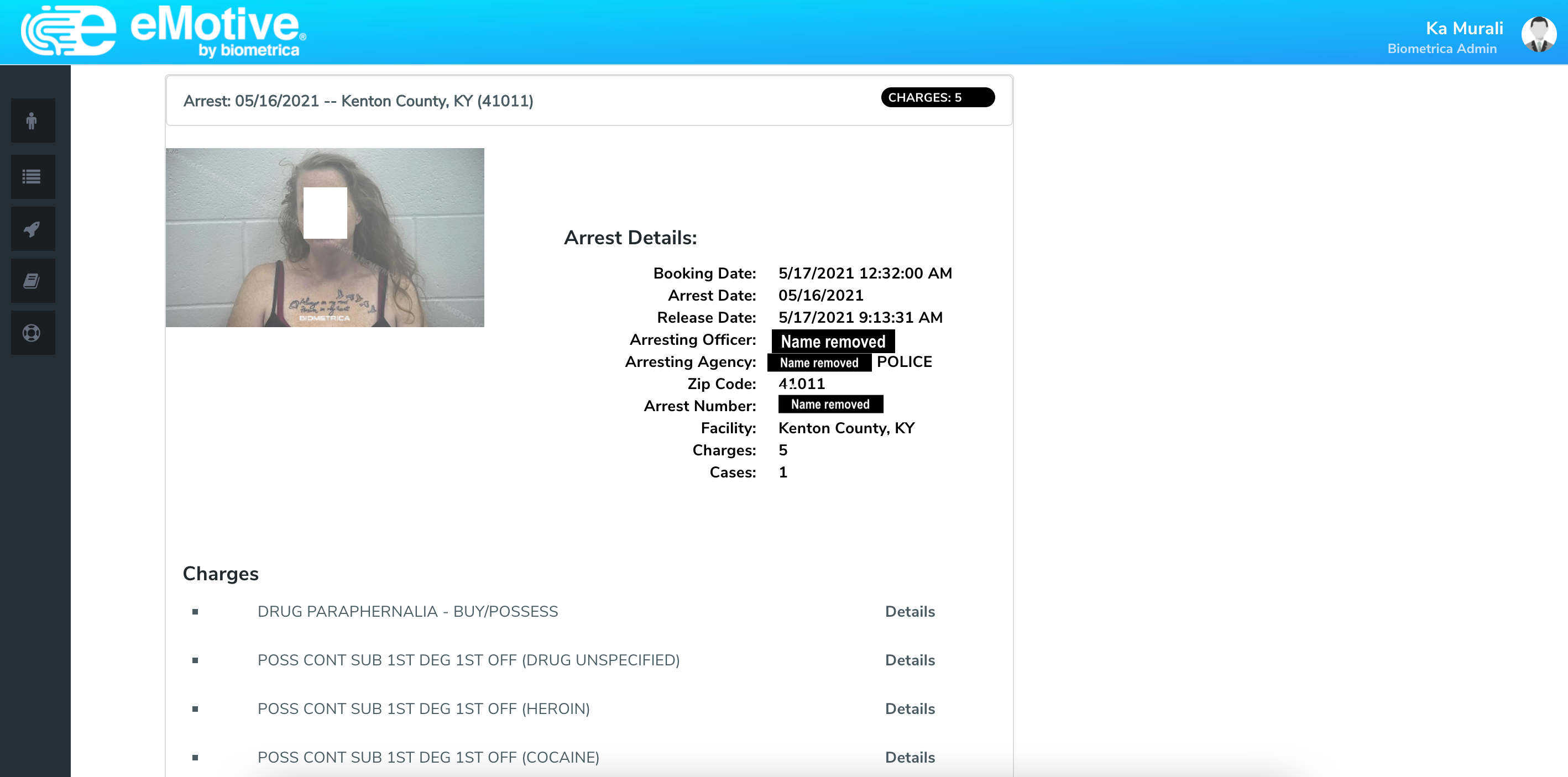
Task: Open Details for DRUG UNSPECIFIED charge
Action: tap(910, 660)
